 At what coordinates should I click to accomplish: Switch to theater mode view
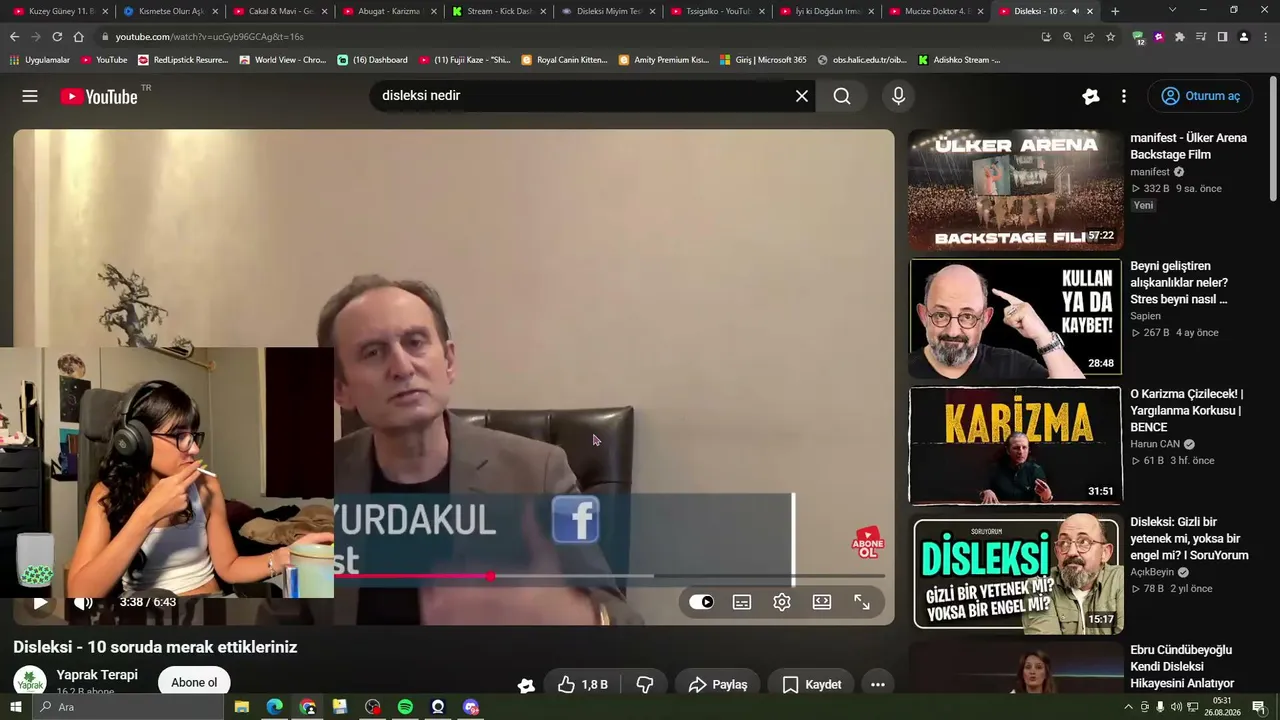822,602
